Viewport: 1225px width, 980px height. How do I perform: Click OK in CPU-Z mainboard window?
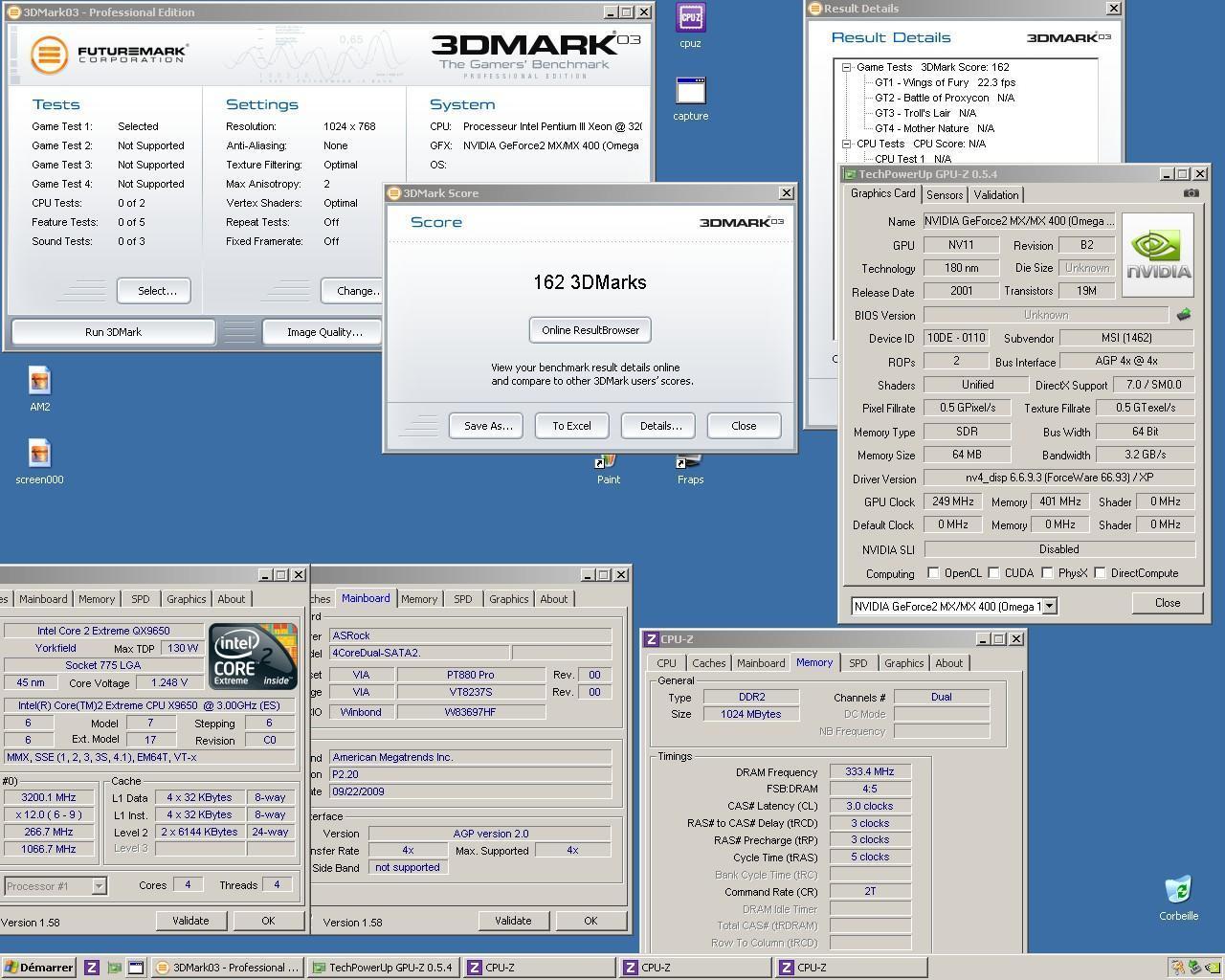[x=590, y=921]
